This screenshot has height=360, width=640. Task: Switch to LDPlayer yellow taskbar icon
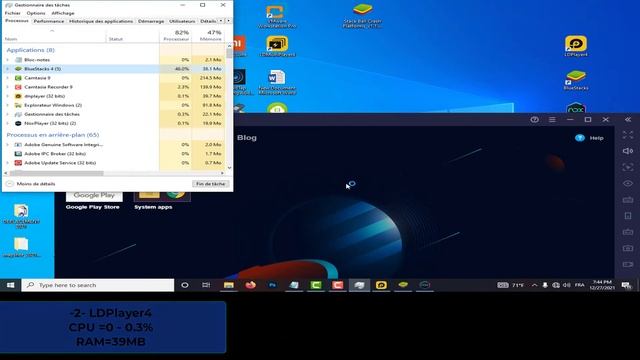[x=381, y=285]
